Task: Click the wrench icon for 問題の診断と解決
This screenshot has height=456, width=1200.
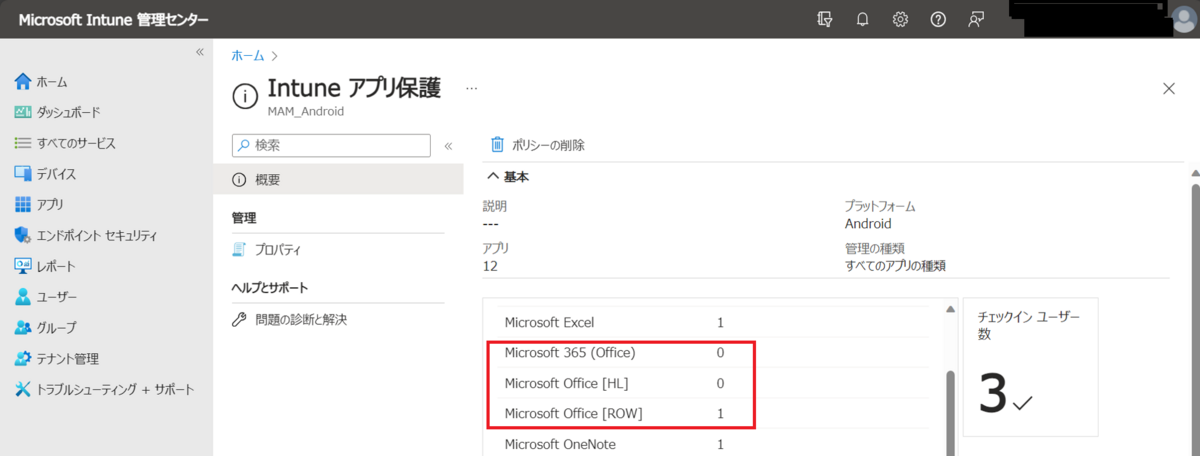Action: coord(239,320)
